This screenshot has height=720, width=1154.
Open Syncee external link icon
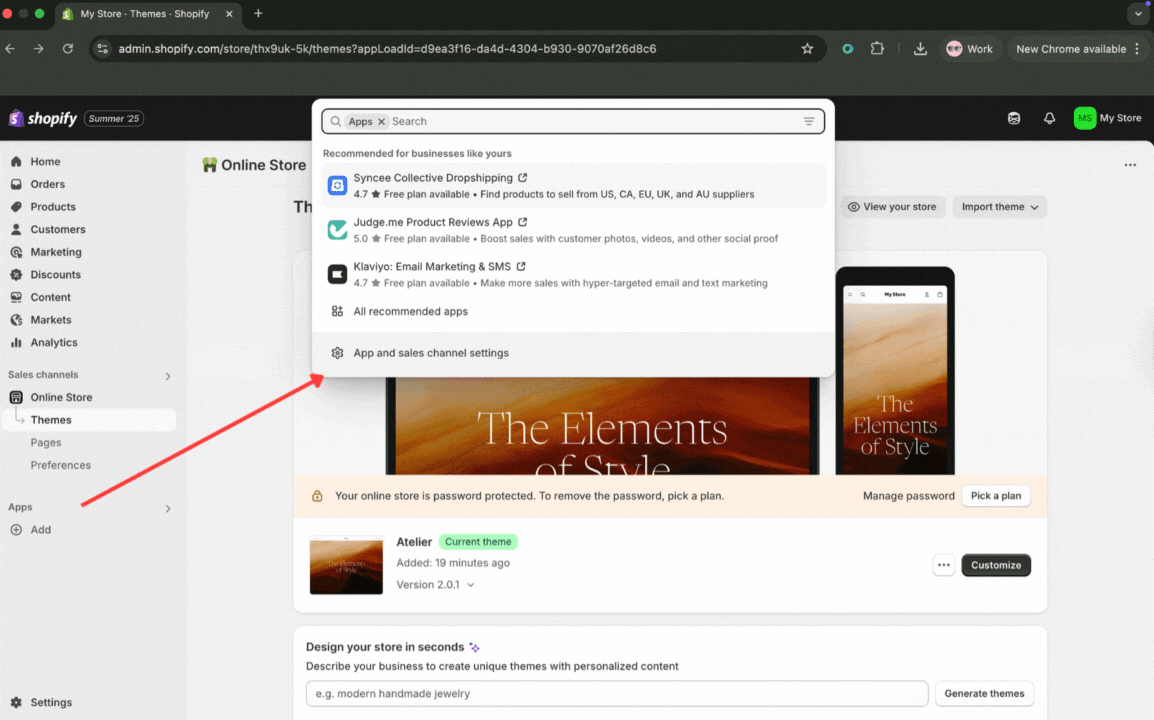click(x=523, y=177)
